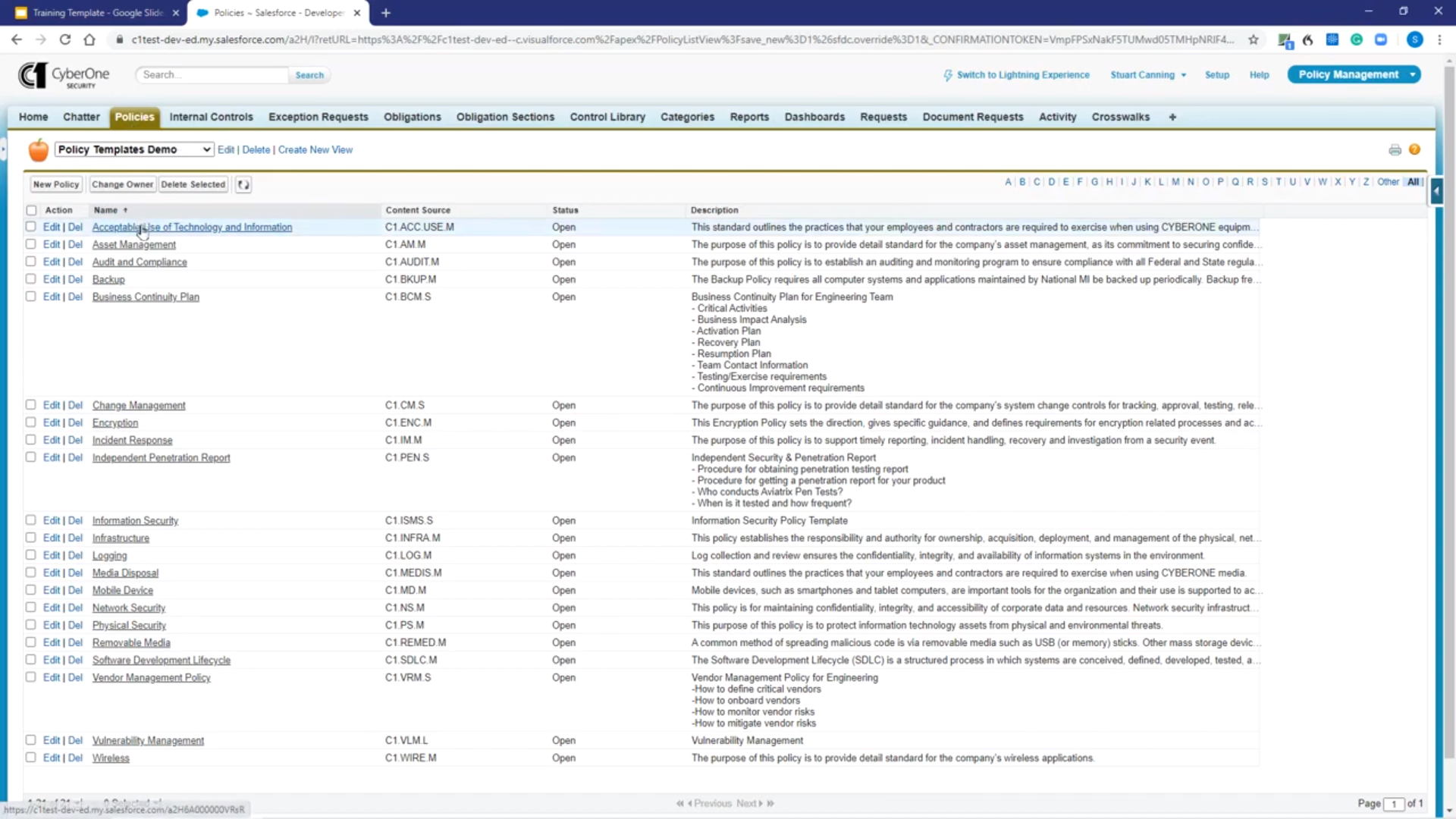Edit the Logging policy row
Viewport: 1456px width, 819px height.
pos(52,555)
